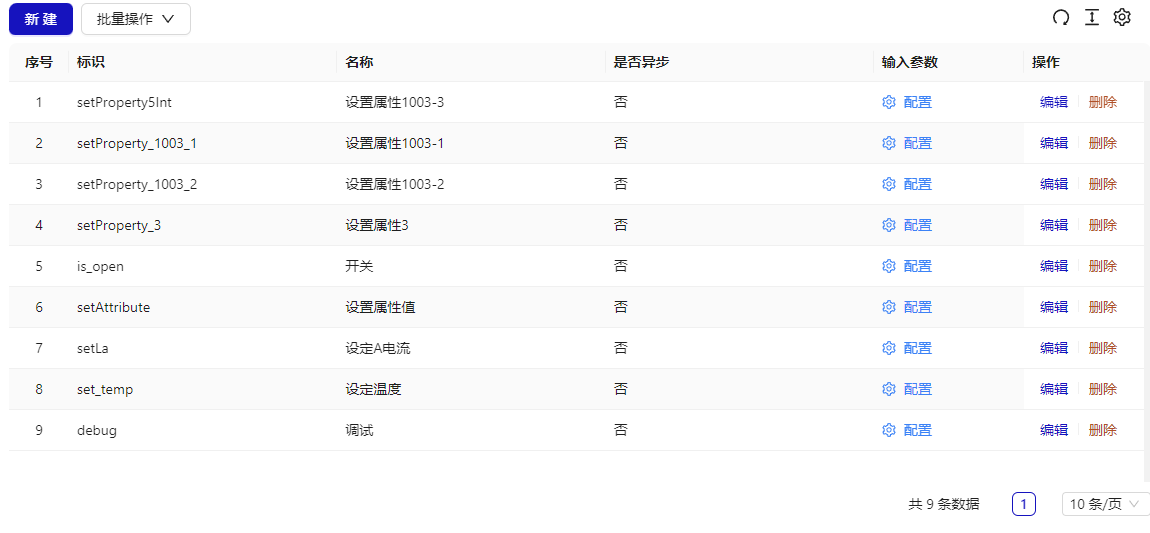Viewport: 1150px width, 533px height.
Task: Click the config gear icon for is_open
Action: click(x=888, y=266)
